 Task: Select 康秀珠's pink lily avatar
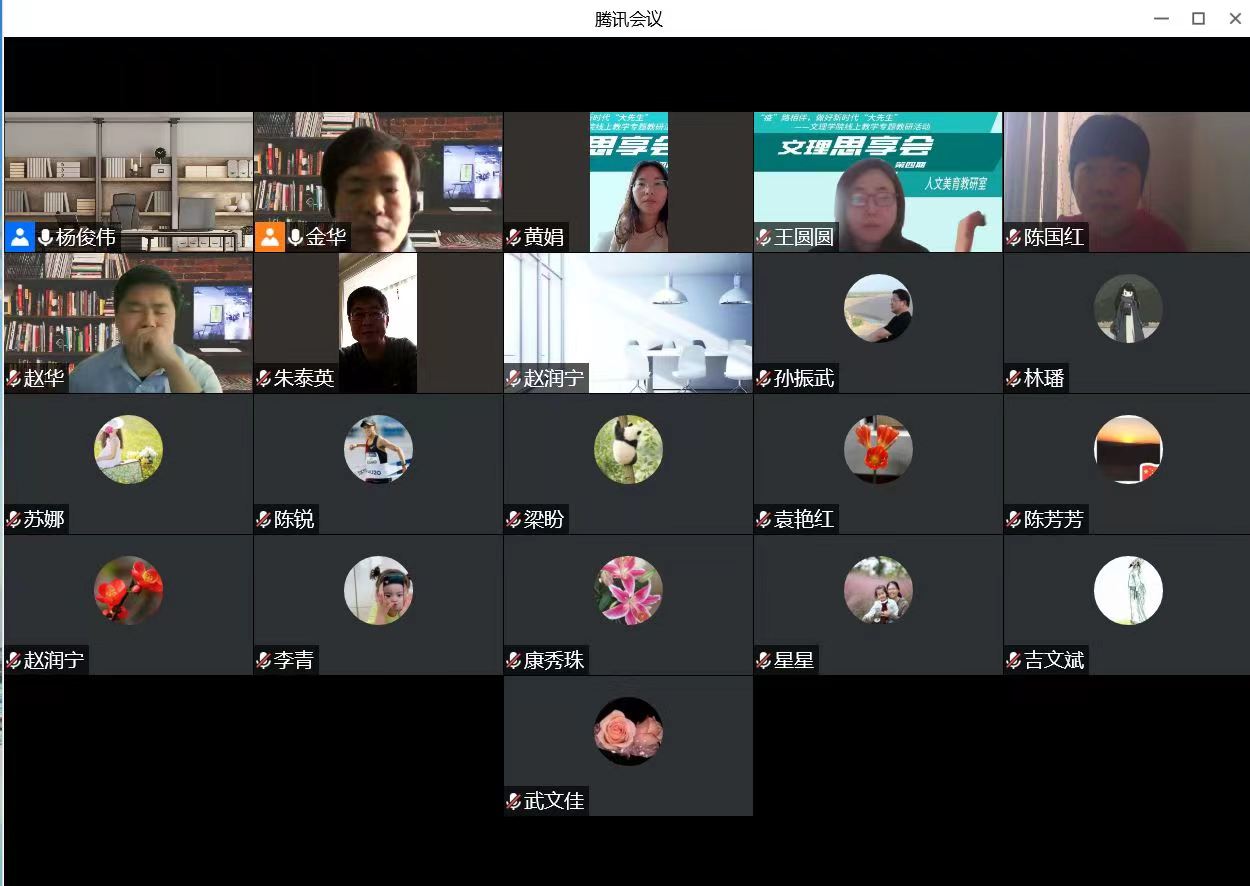628,591
